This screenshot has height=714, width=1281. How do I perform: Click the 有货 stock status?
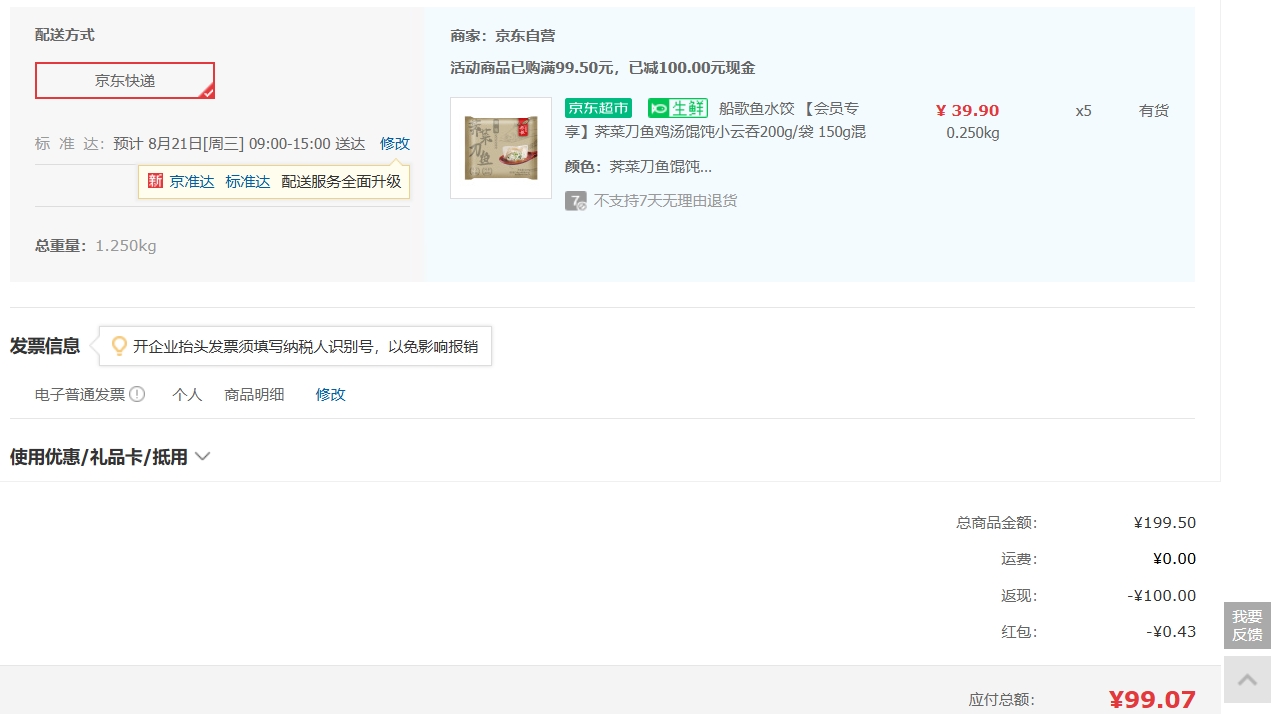pyautogui.click(x=1154, y=111)
